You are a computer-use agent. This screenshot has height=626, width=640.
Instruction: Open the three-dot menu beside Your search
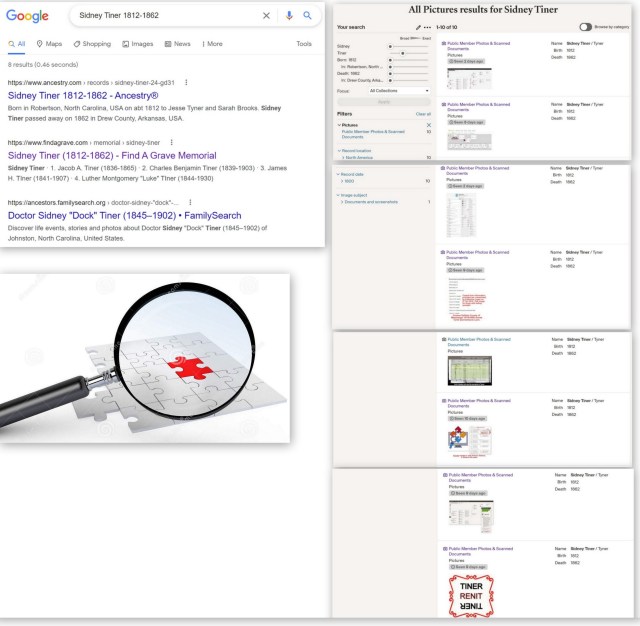[427, 26]
